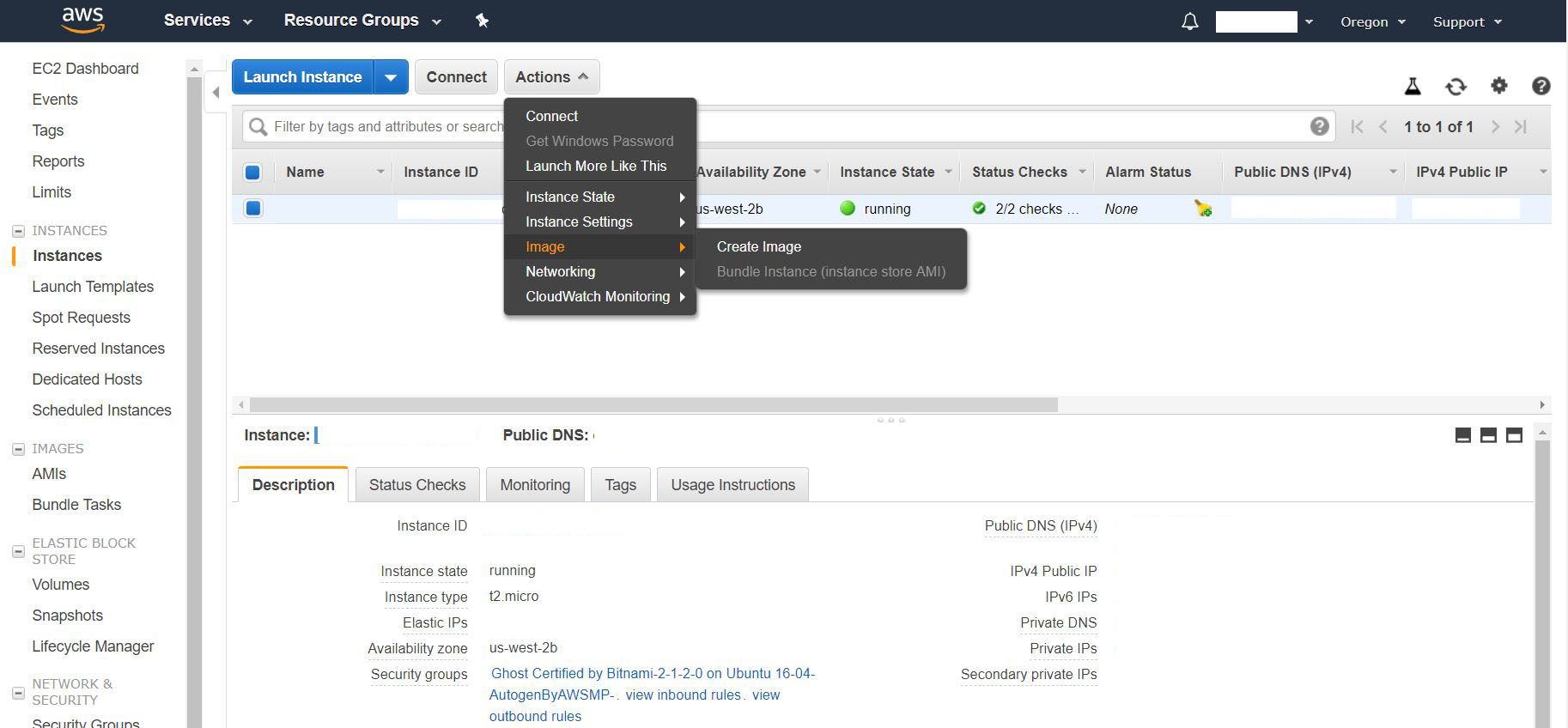
Task: Open EC2 Dashboard in sidebar
Action: coord(85,69)
